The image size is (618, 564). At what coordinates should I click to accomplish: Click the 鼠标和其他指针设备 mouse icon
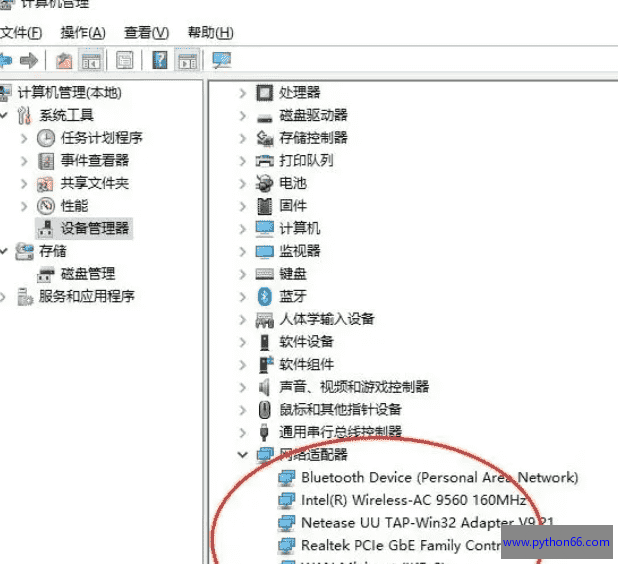click(x=264, y=410)
